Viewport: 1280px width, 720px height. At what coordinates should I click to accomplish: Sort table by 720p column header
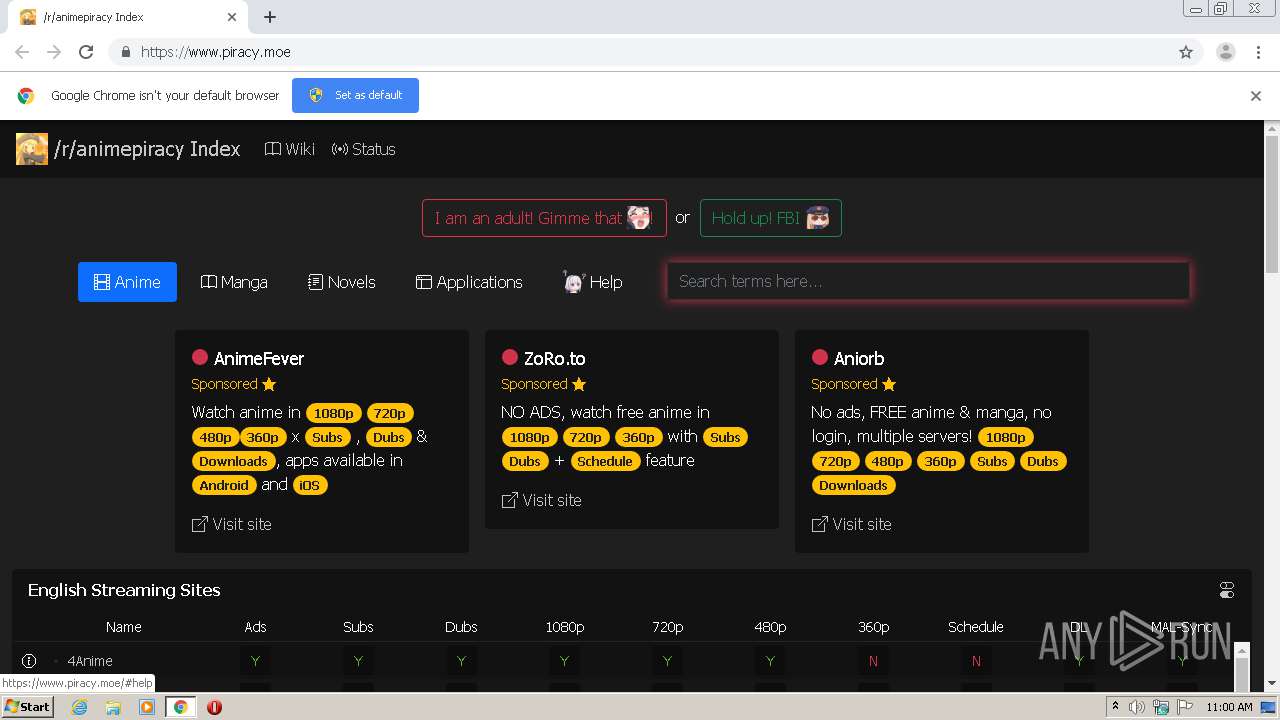tap(668, 627)
